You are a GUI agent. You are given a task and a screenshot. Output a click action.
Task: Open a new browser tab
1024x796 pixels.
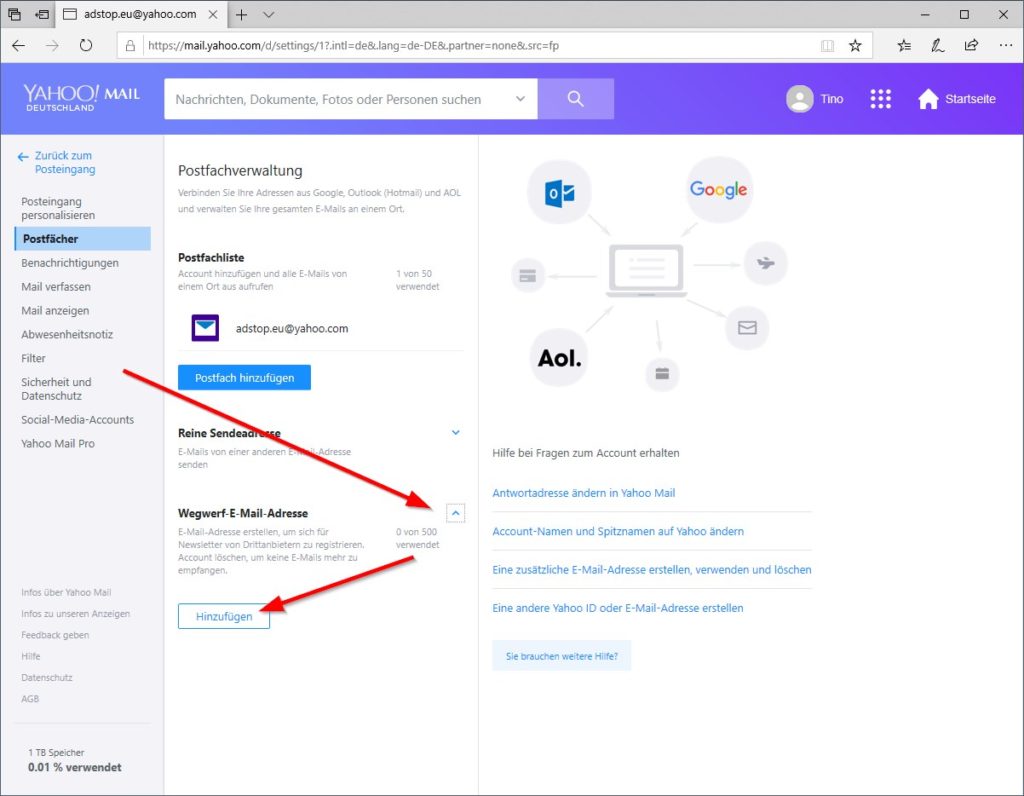242,14
